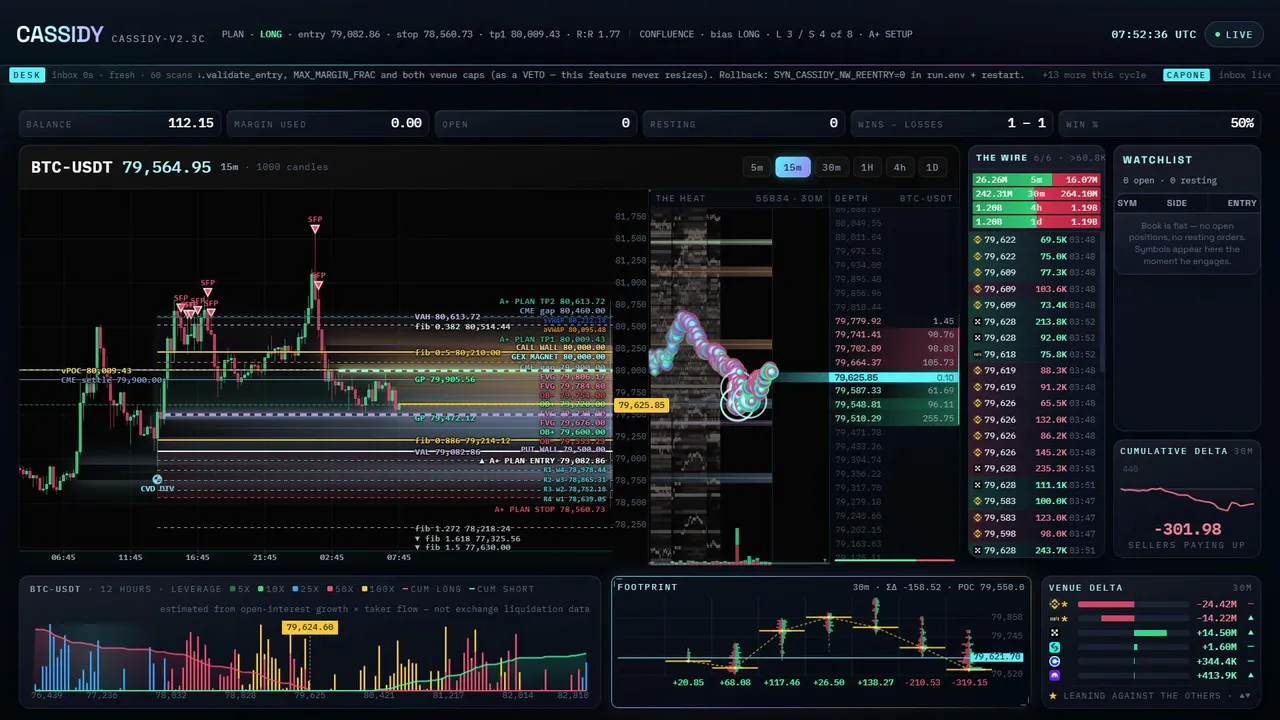Click the favorite star in the -24.42M venue row
1280x720 pixels.
click(1064, 604)
